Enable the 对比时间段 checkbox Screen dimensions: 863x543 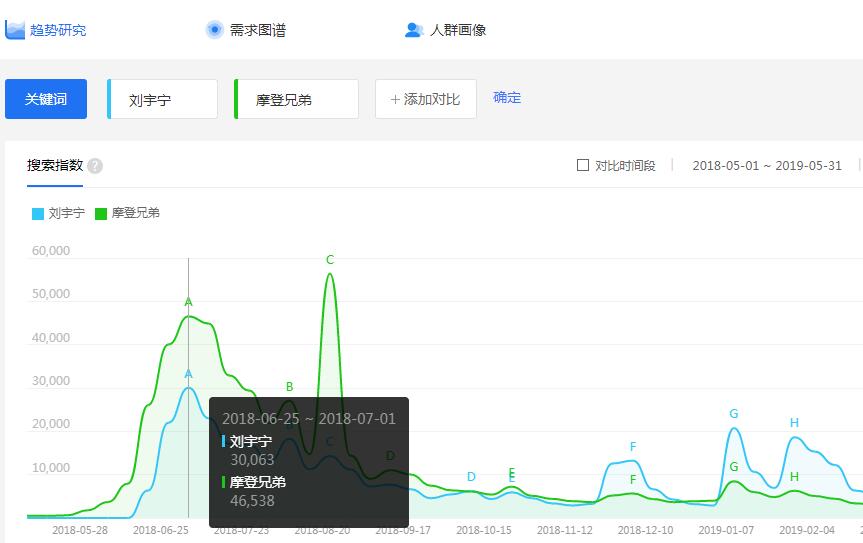583,165
